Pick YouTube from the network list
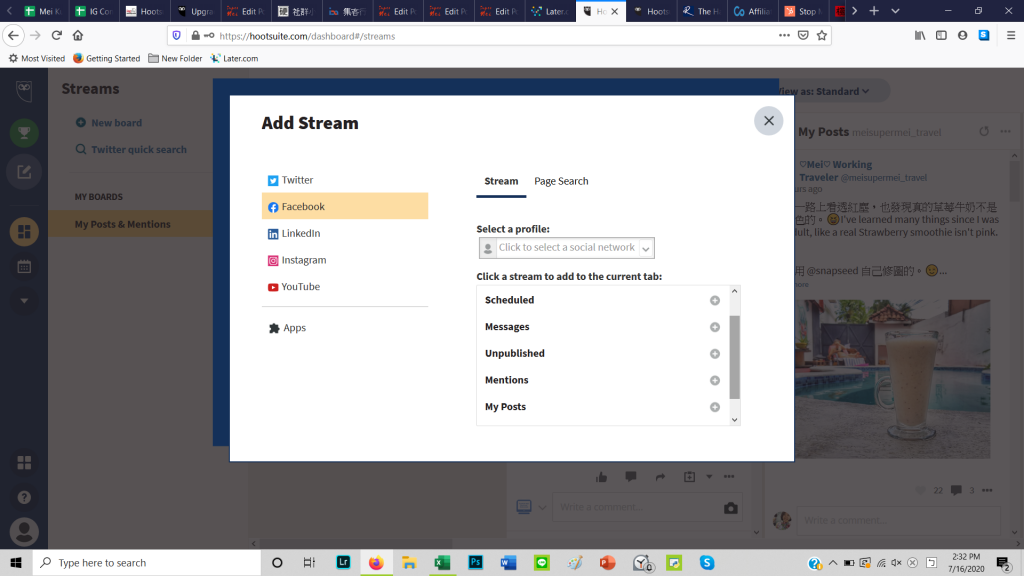Viewport: 1024px width, 576px height. (x=300, y=287)
